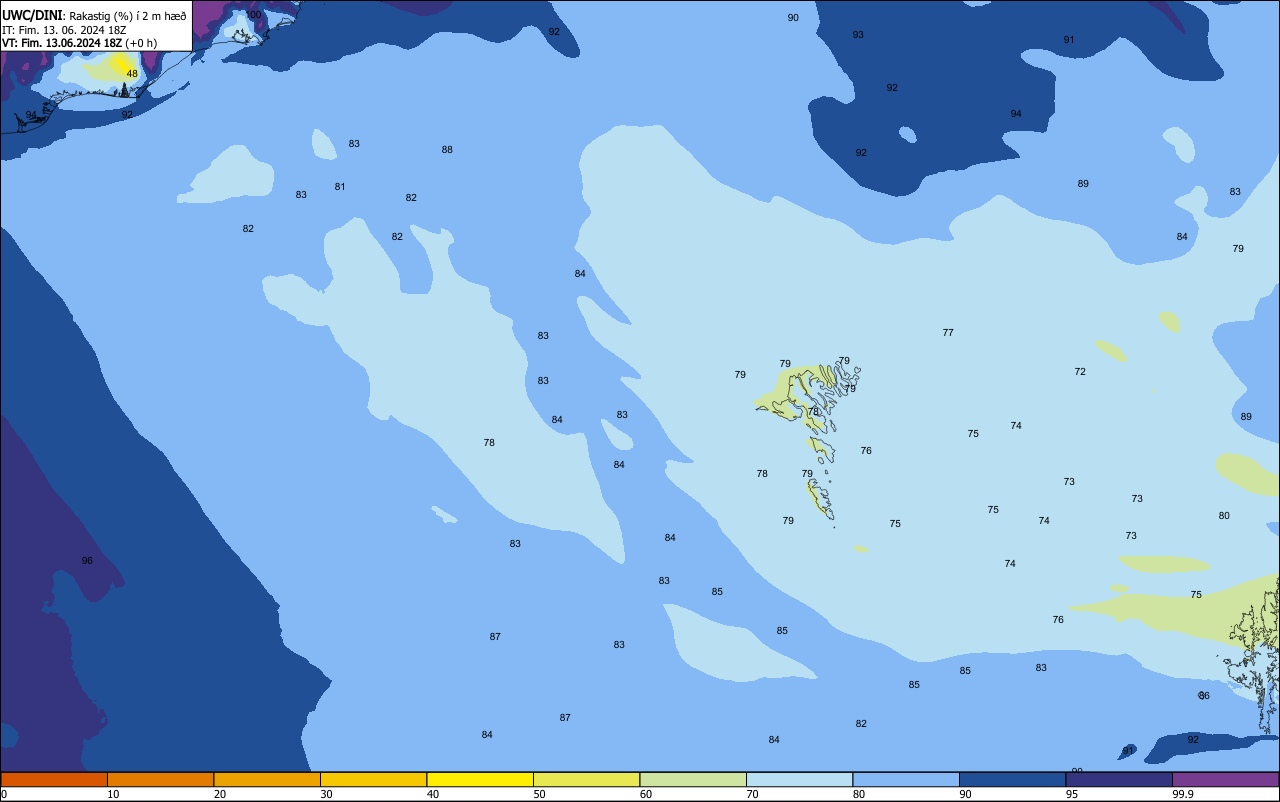1280x802 pixels.
Task: Select the 30–40 gold legend swatch
Action: pos(373,779)
